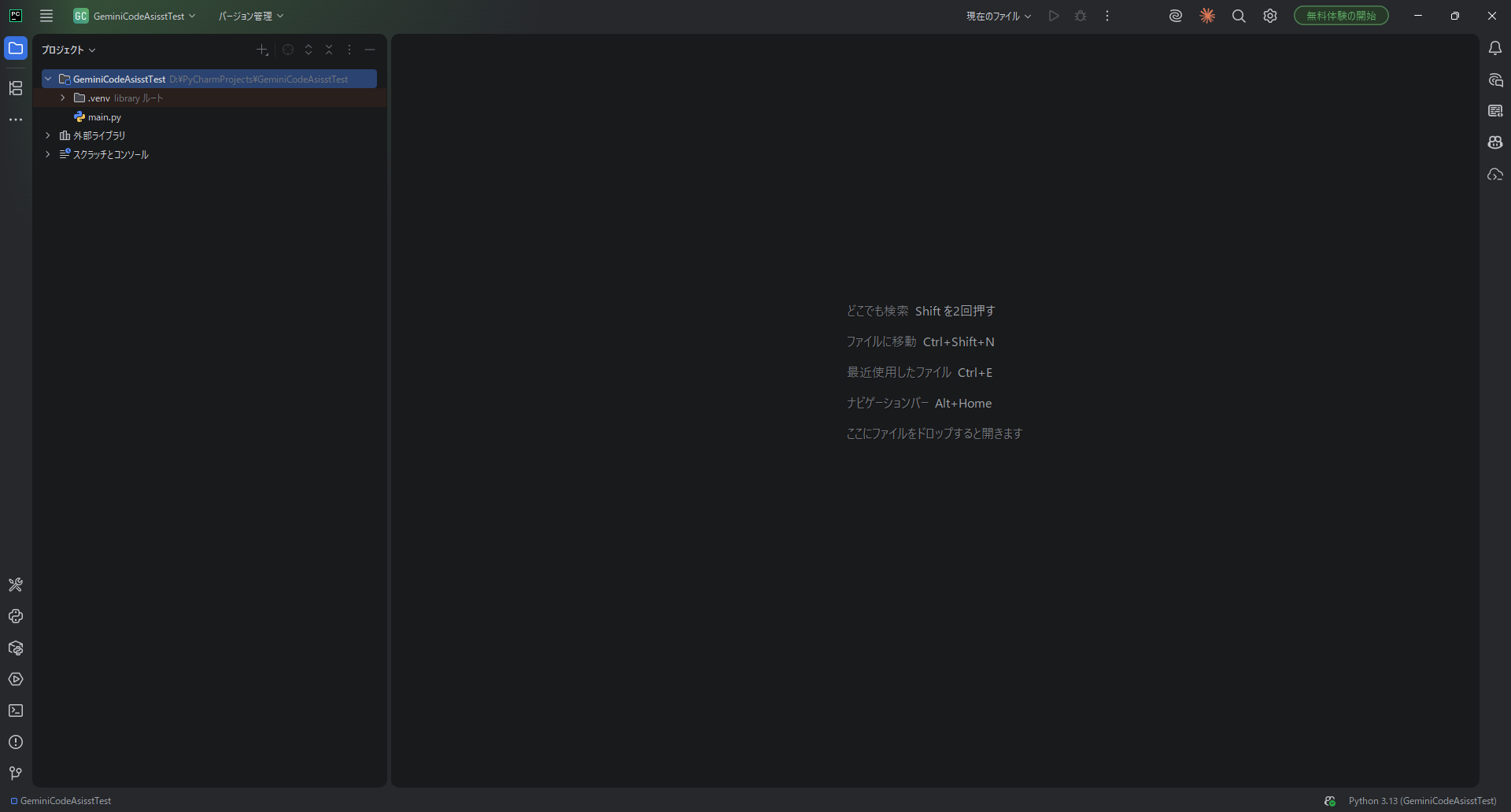Open the Problems tool window
Image resolution: width=1511 pixels, height=812 pixels.
click(16, 742)
